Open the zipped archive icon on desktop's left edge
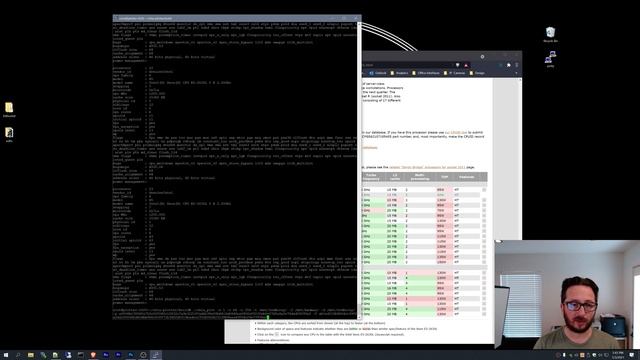Screen dimensions: 640x360 [9, 134]
